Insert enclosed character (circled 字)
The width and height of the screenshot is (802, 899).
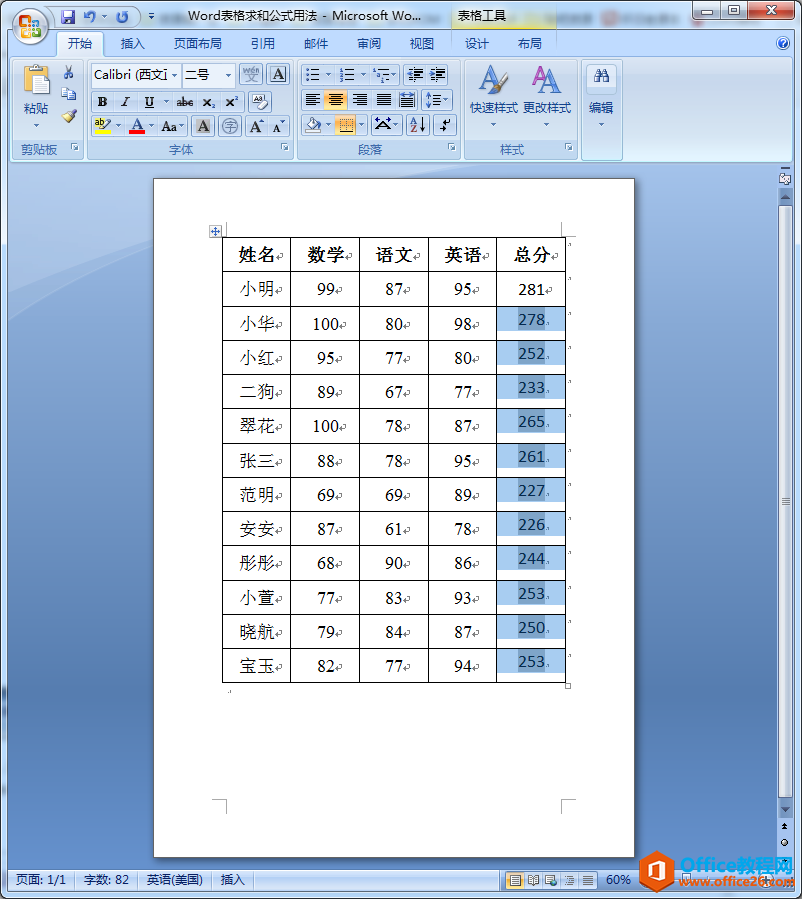230,126
